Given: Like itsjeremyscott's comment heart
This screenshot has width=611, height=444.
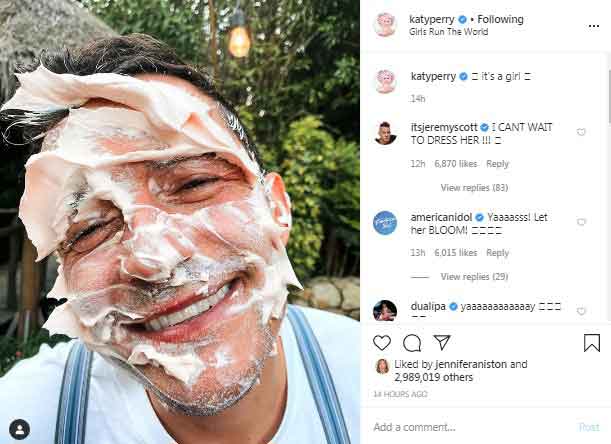Looking at the screenshot, I should (581, 132).
